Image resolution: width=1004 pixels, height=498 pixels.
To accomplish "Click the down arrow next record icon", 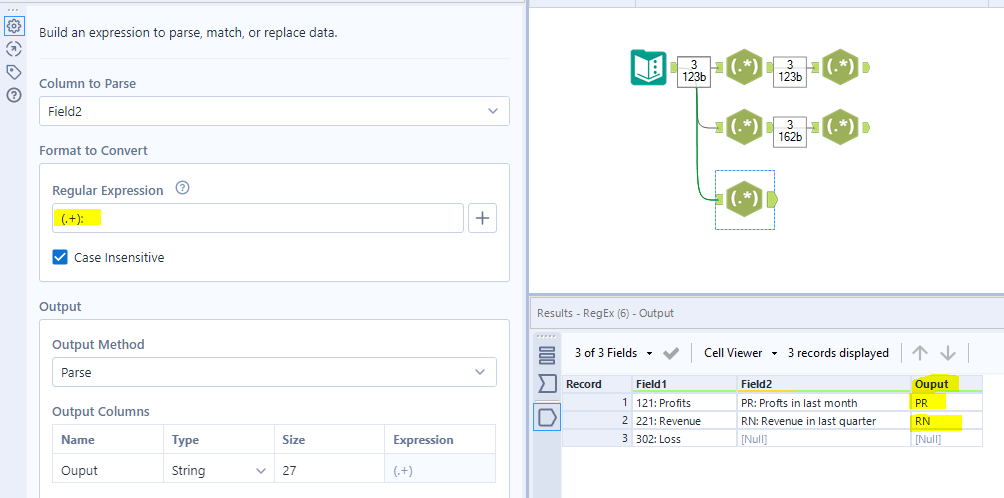I will 948,353.
